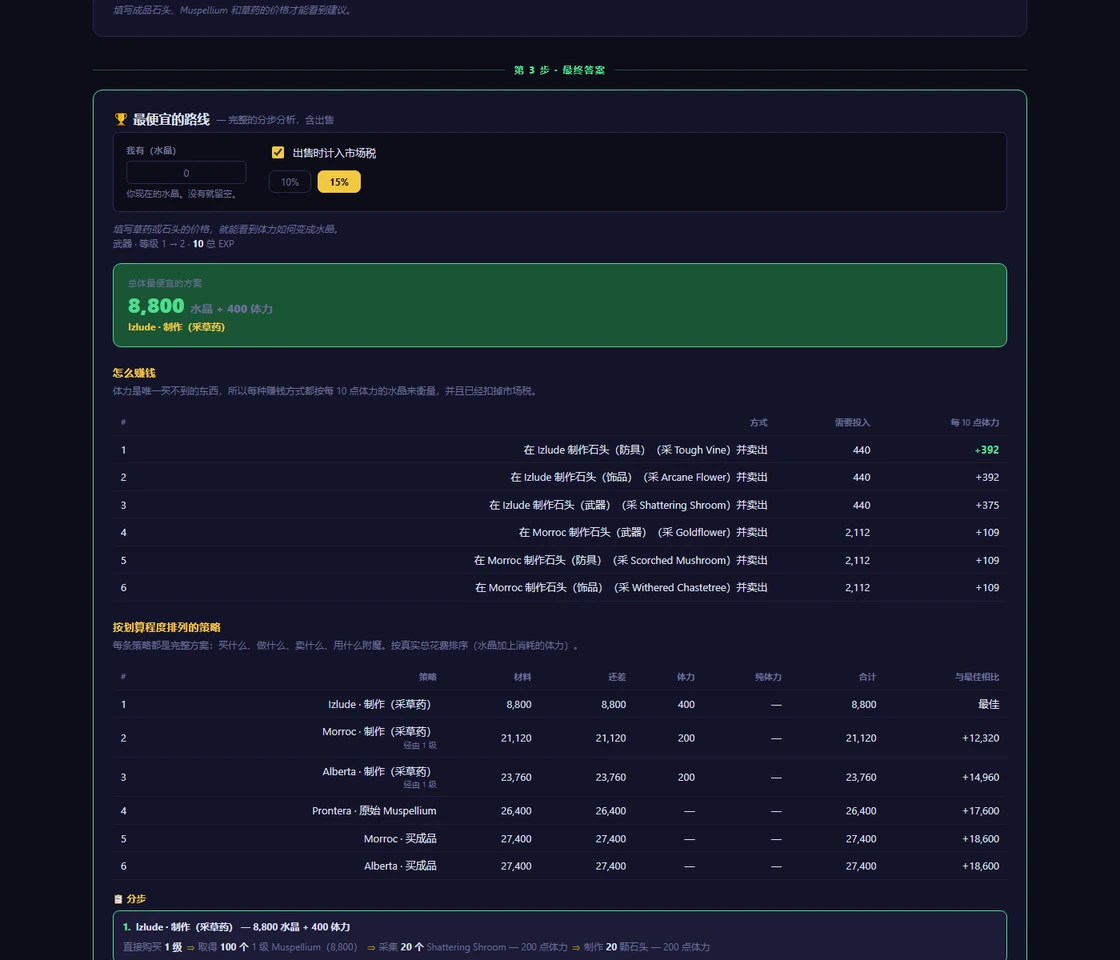Image resolution: width=1120 pixels, height=960 pixels.
Task: Select the Arcane Flower 并卖出 row text
Action: point(639,477)
